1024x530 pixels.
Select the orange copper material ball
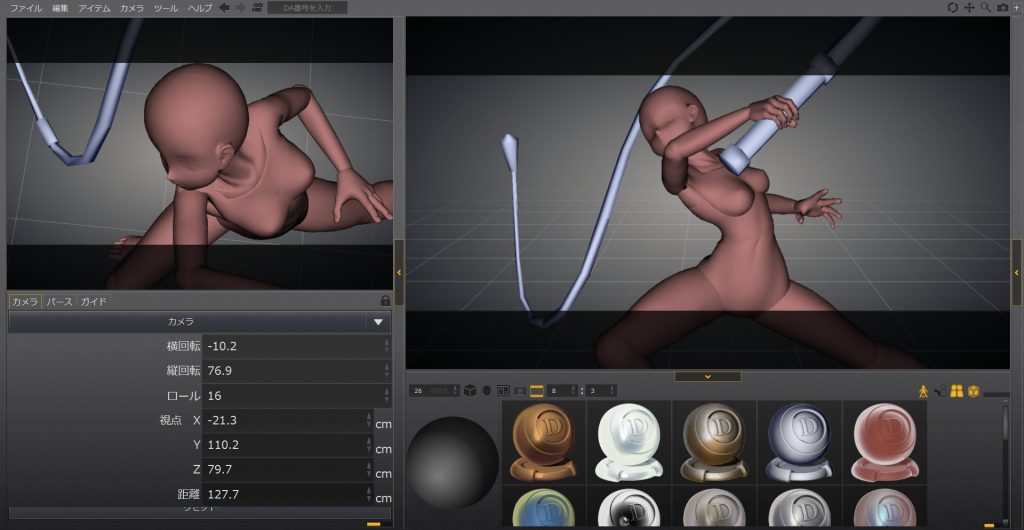pos(544,442)
